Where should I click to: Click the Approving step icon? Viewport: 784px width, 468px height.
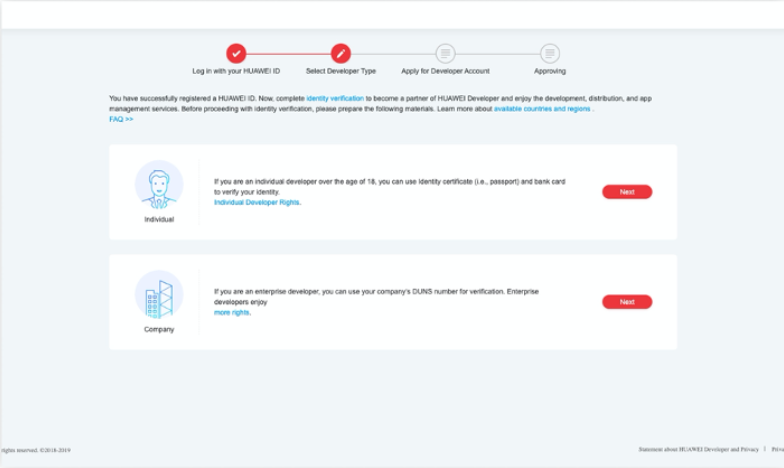point(550,54)
